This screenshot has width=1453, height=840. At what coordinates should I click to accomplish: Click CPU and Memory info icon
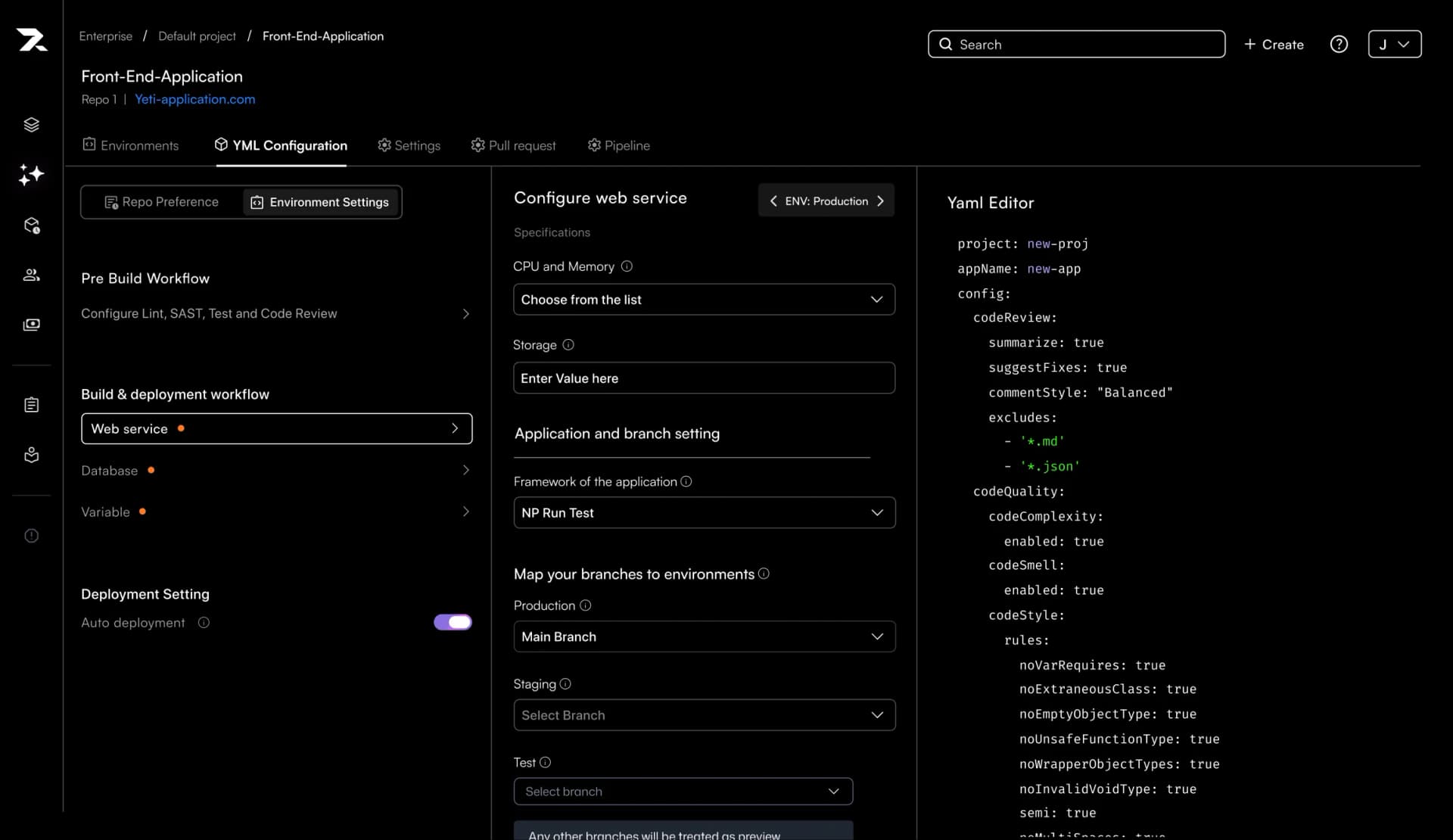(x=627, y=266)
